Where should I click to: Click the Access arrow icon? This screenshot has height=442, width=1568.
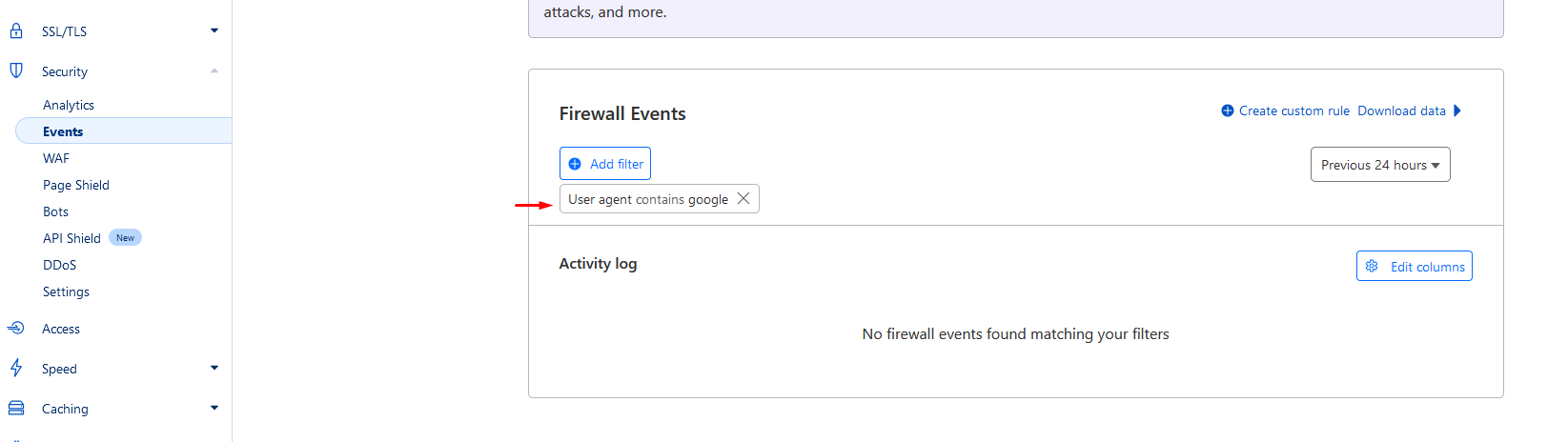pos(16,328)
